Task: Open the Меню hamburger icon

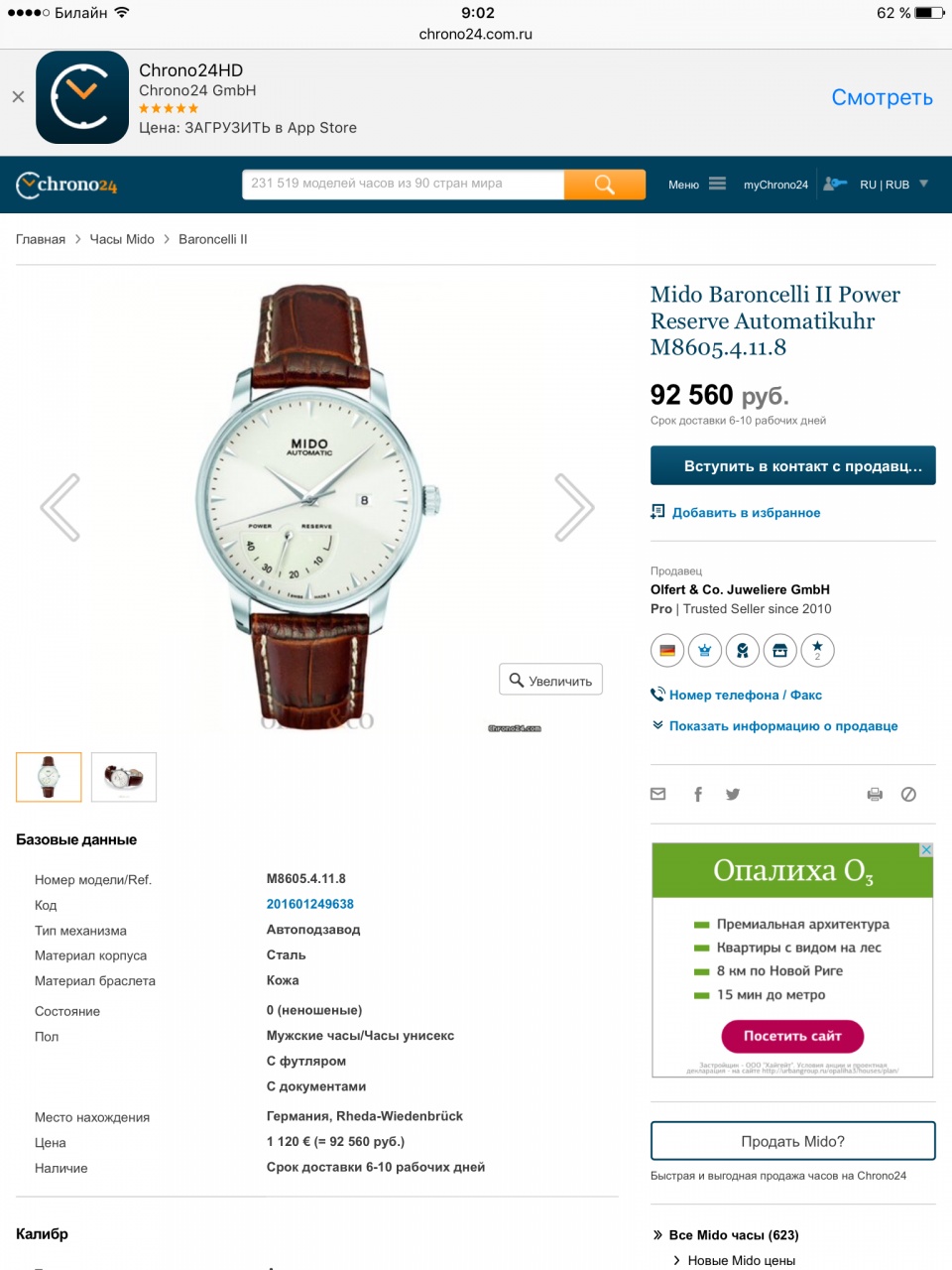Action: [717, 184]
